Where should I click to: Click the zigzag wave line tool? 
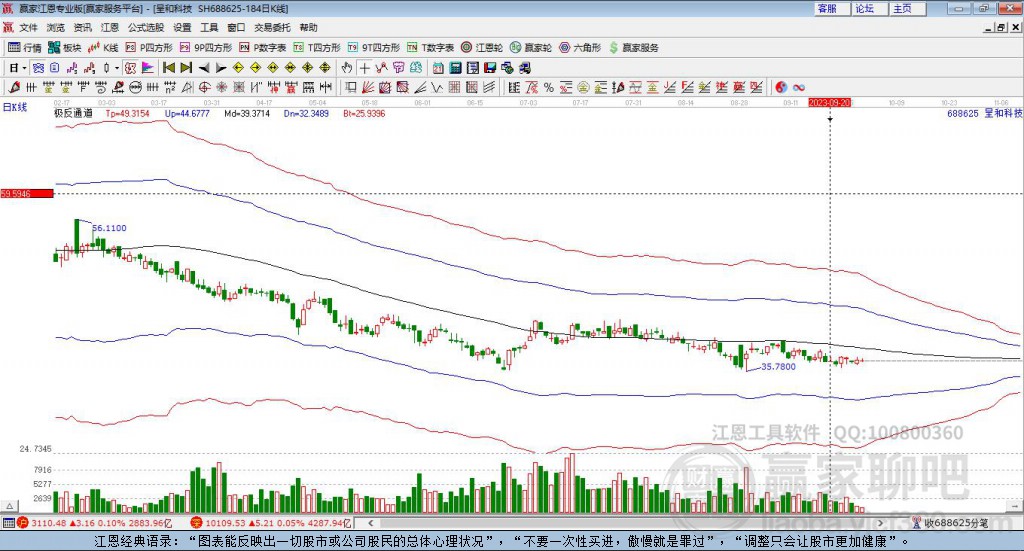tap(437, 87)
